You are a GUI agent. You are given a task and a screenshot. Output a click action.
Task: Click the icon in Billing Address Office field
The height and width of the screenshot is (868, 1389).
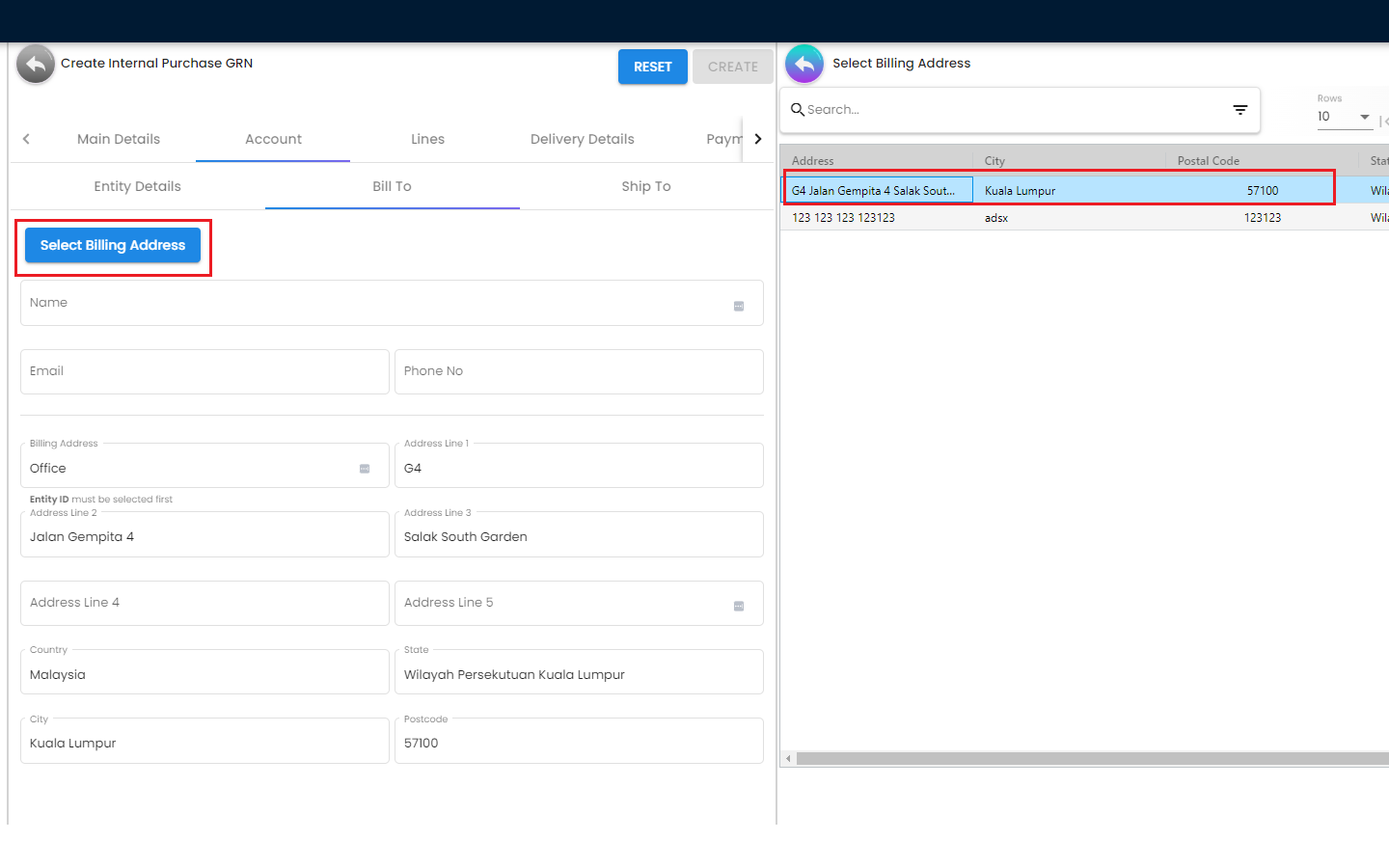pyautogui.click(x=365, y=469)
